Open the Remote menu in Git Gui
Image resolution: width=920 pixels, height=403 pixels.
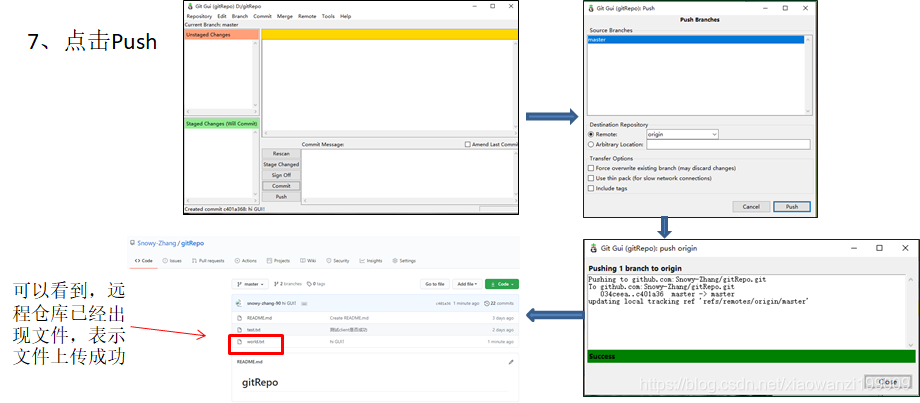307,16
